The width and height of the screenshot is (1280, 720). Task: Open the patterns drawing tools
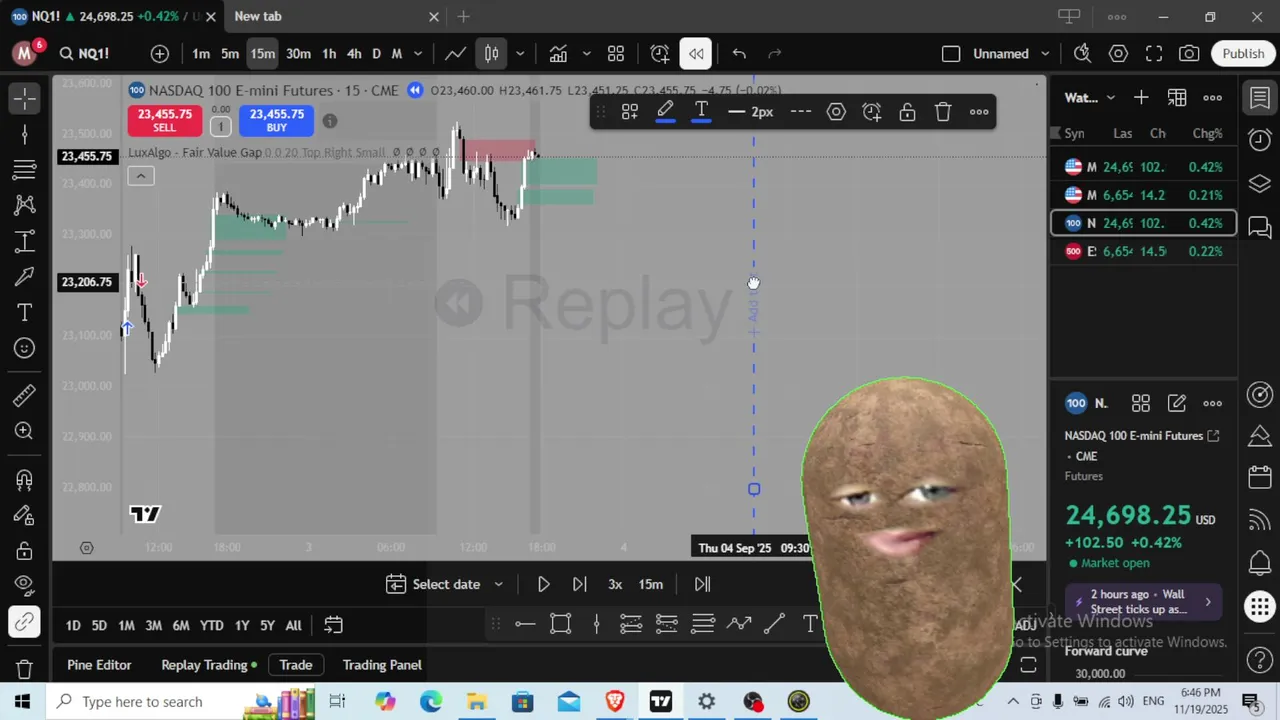pyautogui.click(x=25, y=205)
